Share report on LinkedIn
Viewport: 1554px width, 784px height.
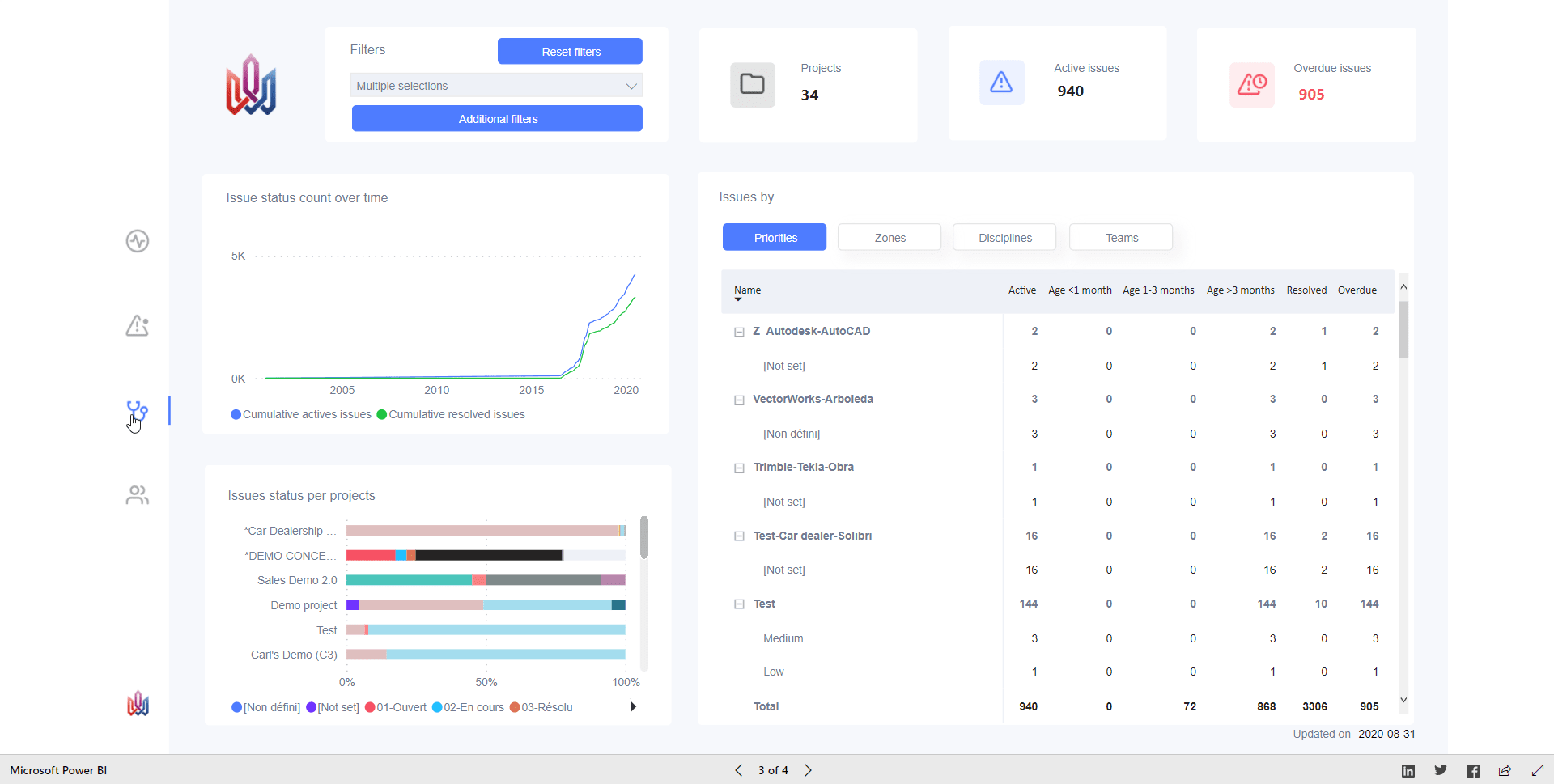point(1408,771)
